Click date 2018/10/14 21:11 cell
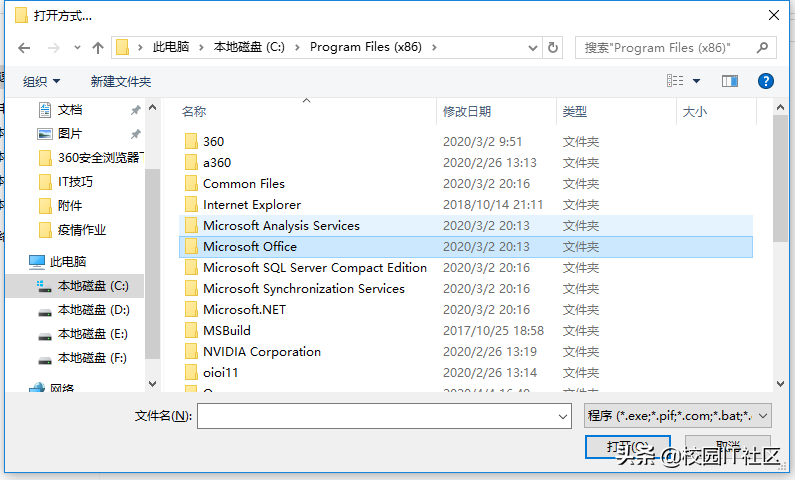 click(493, 204)
